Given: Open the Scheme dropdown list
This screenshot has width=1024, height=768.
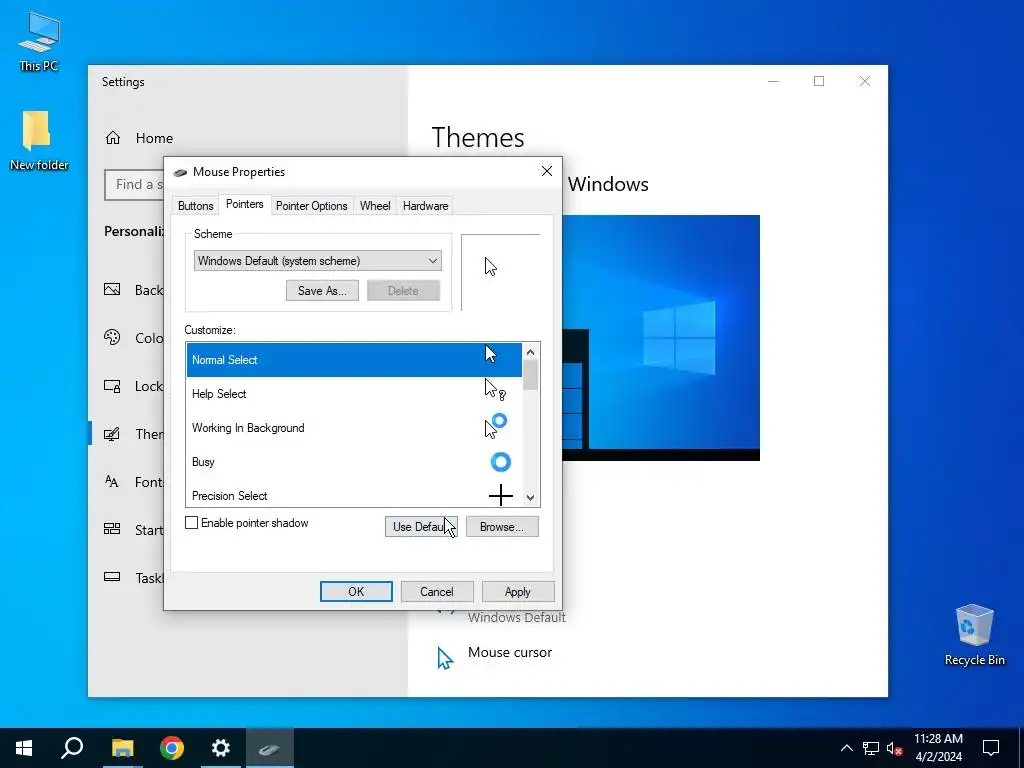Looking at the screenshot, I should coord(317,261).
